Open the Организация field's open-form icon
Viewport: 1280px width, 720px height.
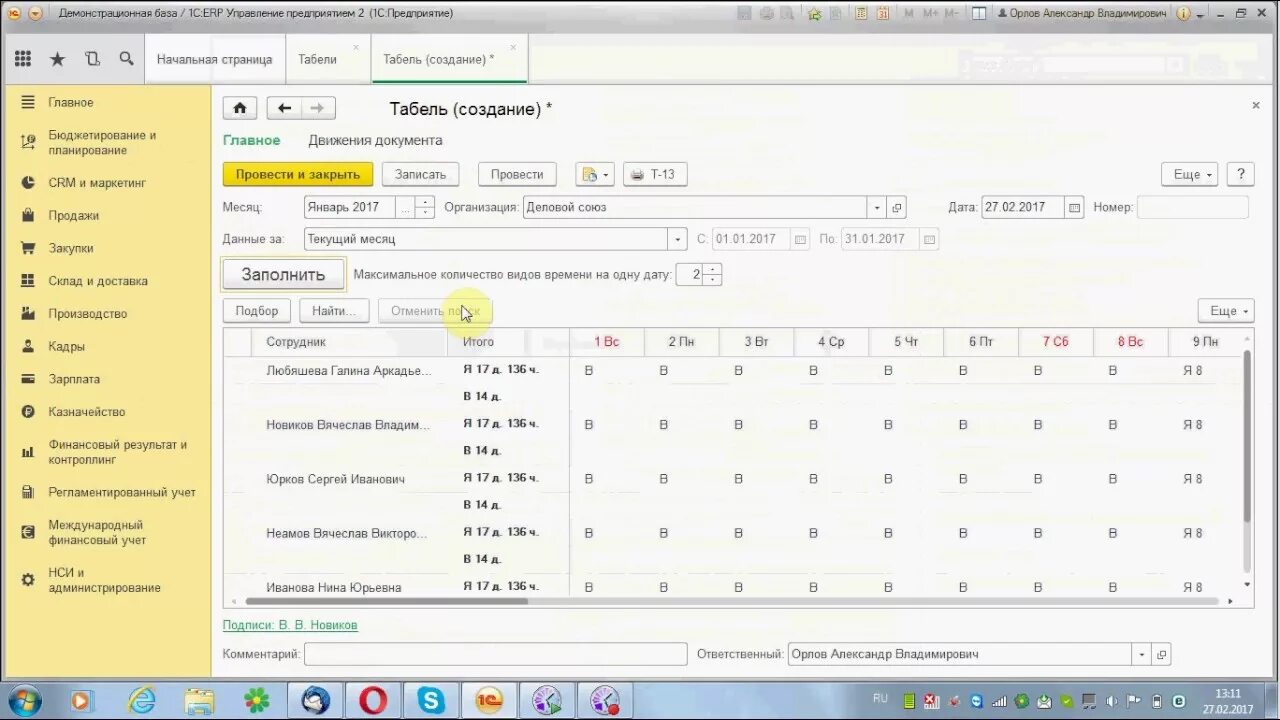(897, 207)
